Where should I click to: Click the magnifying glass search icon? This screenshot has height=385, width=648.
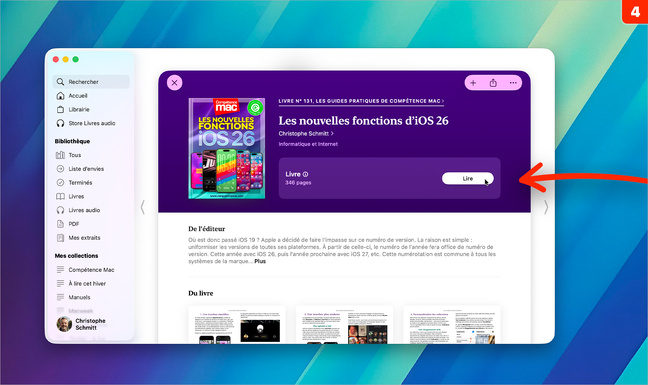click(x=60, y=82)
